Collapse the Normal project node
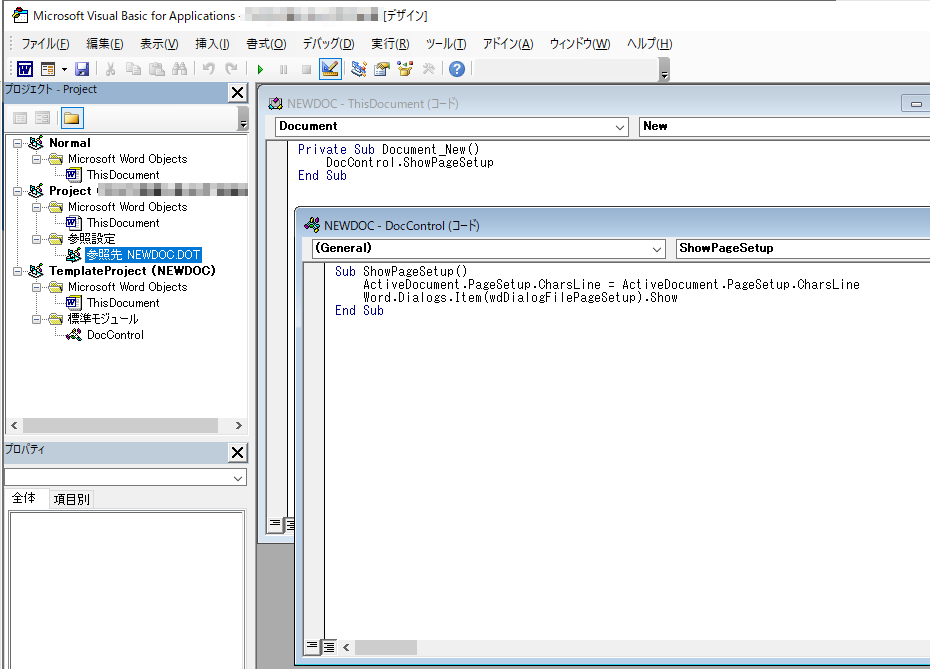Image resolution: width=930 pixels, height=669 pixels. (x=17, y=144)
